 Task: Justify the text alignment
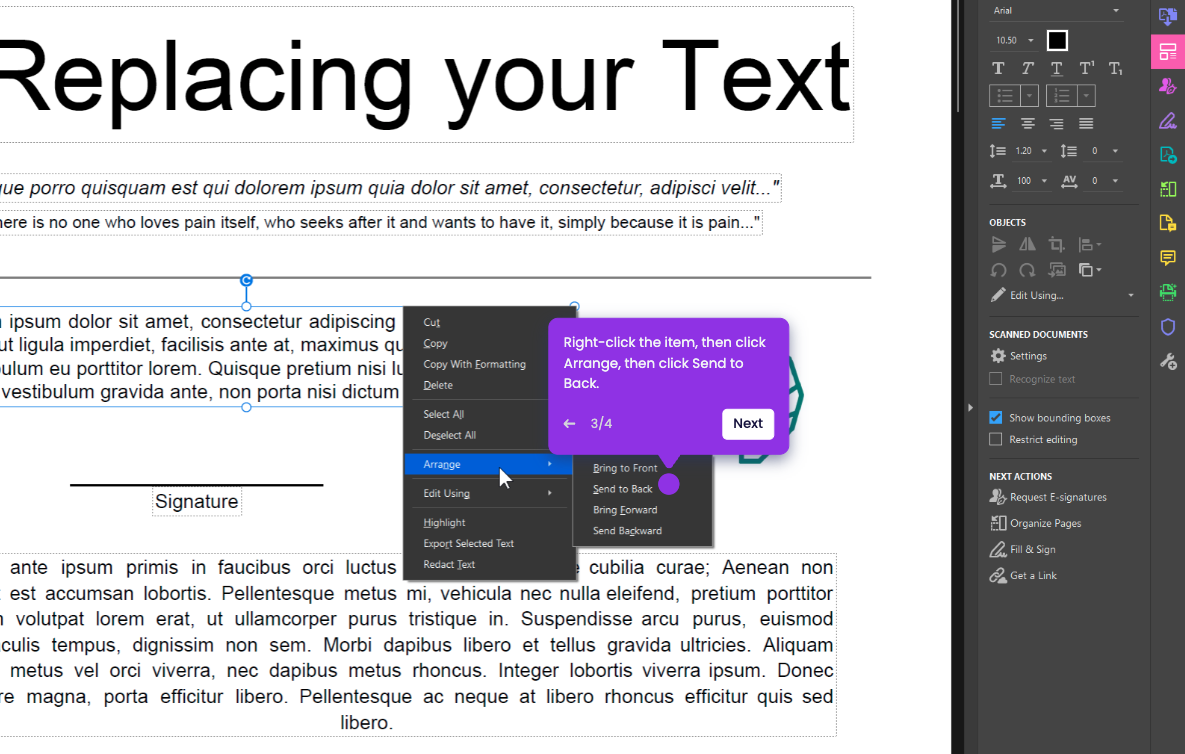(1086, 123)
